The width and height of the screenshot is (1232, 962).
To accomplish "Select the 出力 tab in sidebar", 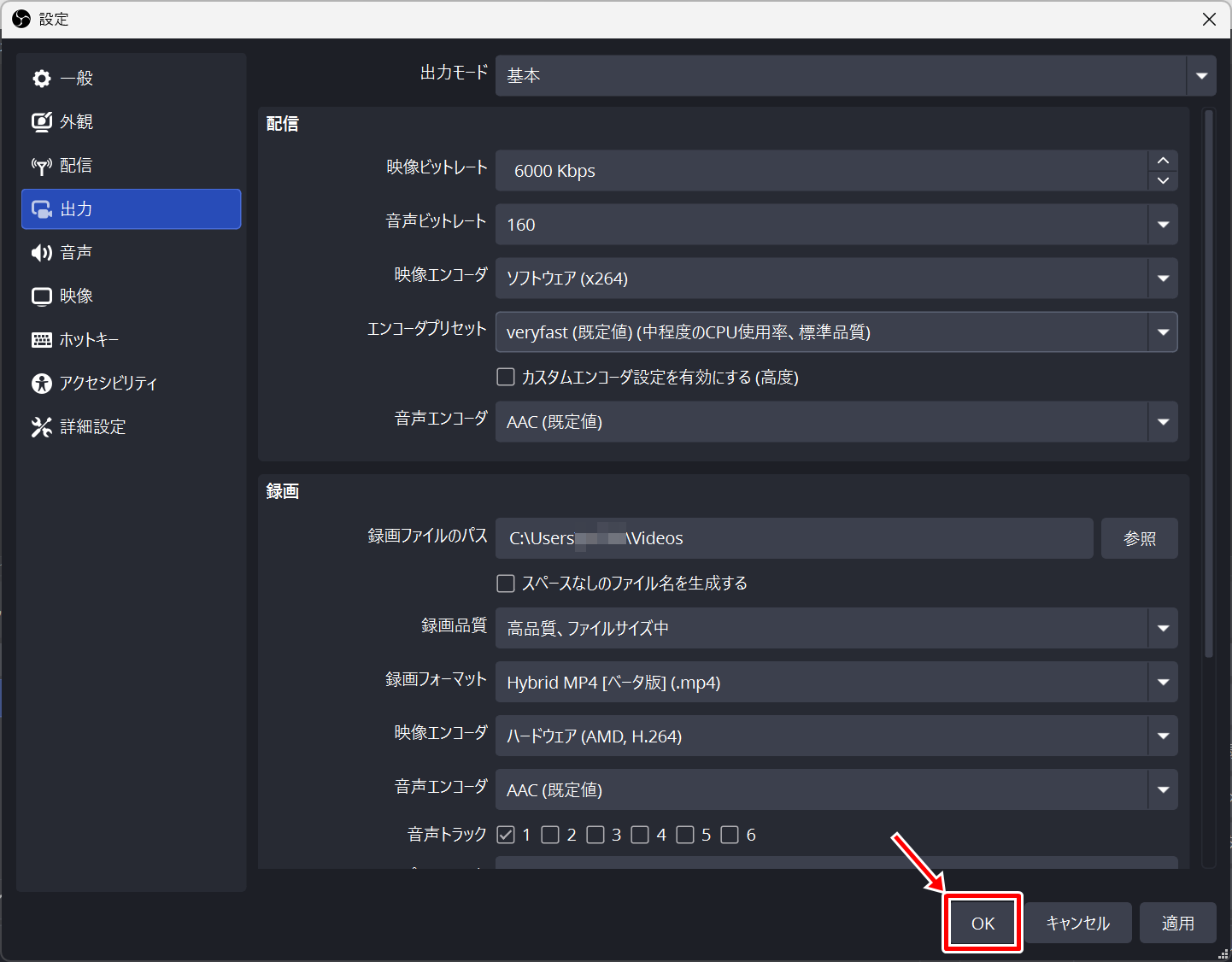I will coord(132,209).
